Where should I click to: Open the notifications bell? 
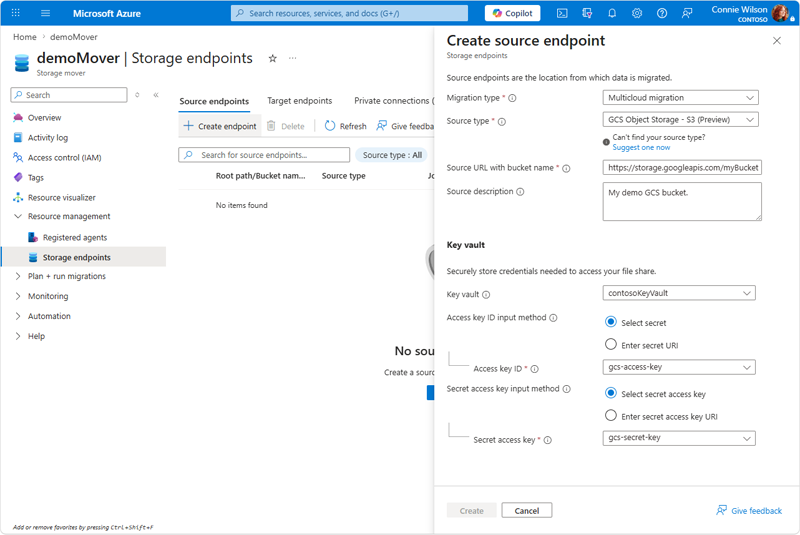(612, 13)
